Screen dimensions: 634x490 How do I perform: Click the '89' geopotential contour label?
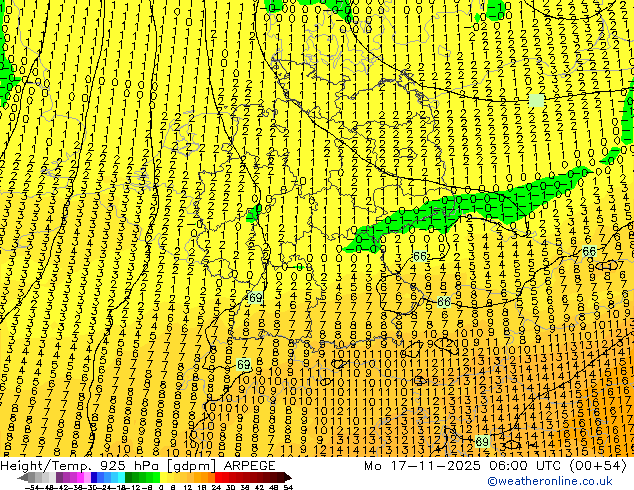point(482,441)
